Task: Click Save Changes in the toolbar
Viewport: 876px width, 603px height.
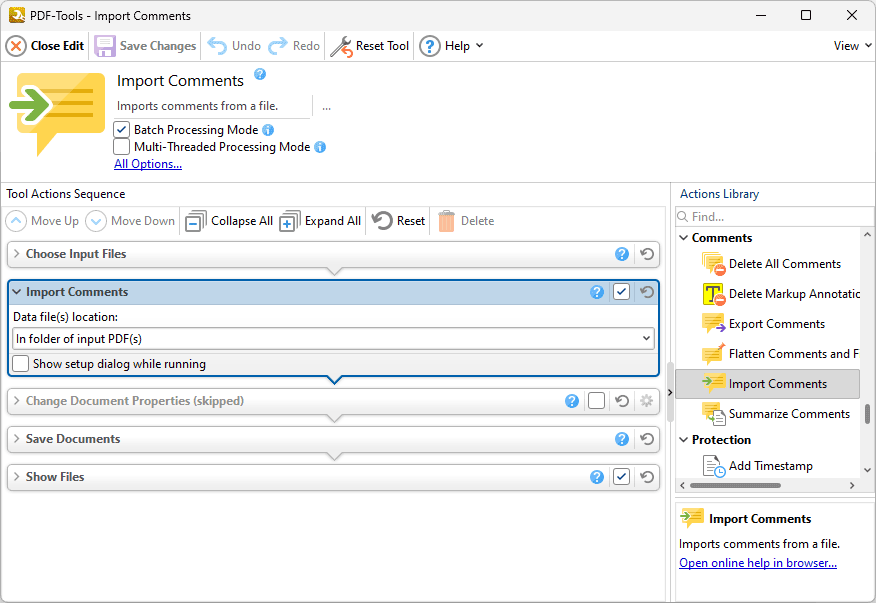Action: click(x=145, y=46)
